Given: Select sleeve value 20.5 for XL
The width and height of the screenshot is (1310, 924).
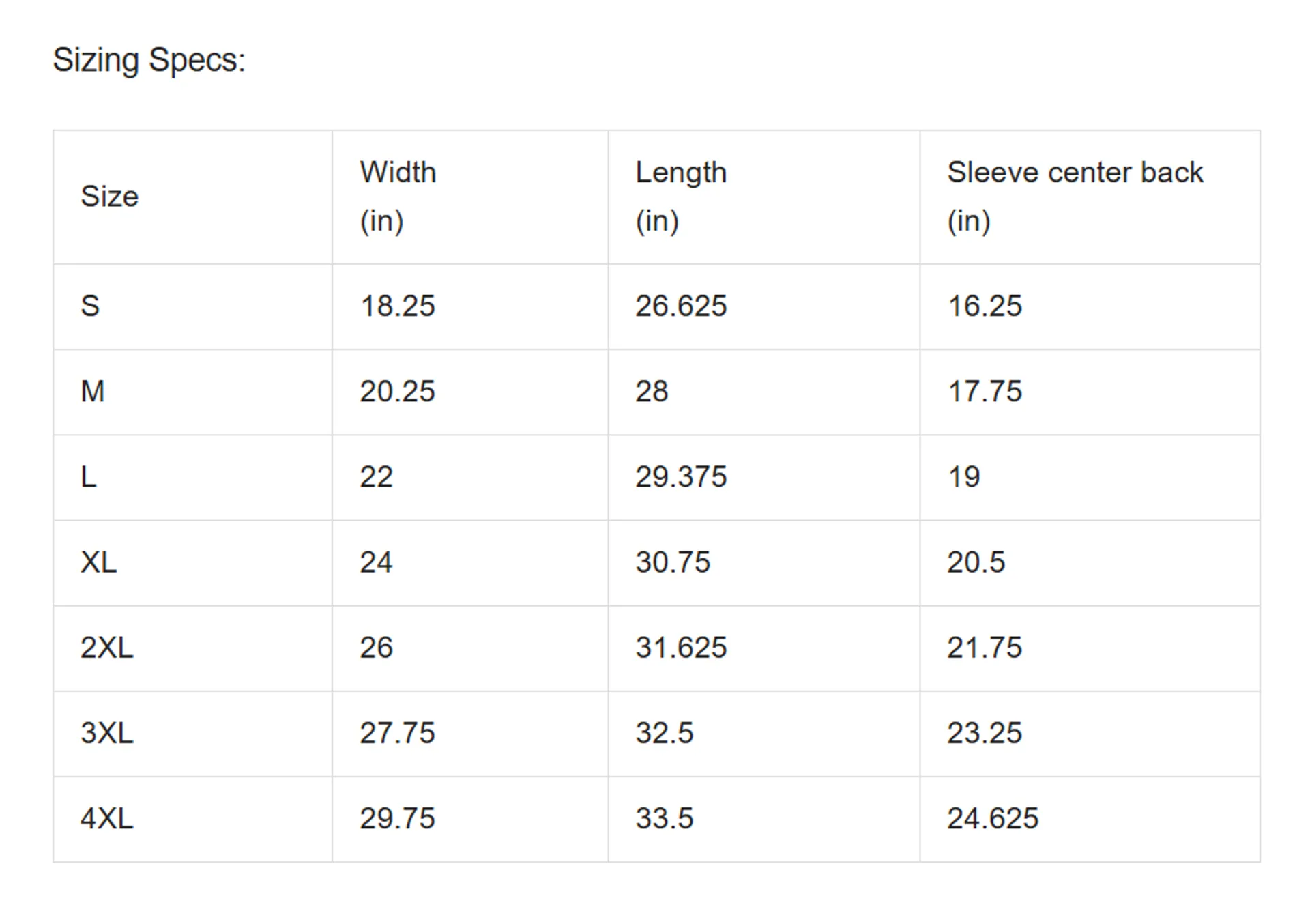Looking at the screenshot, I should 976,562.
